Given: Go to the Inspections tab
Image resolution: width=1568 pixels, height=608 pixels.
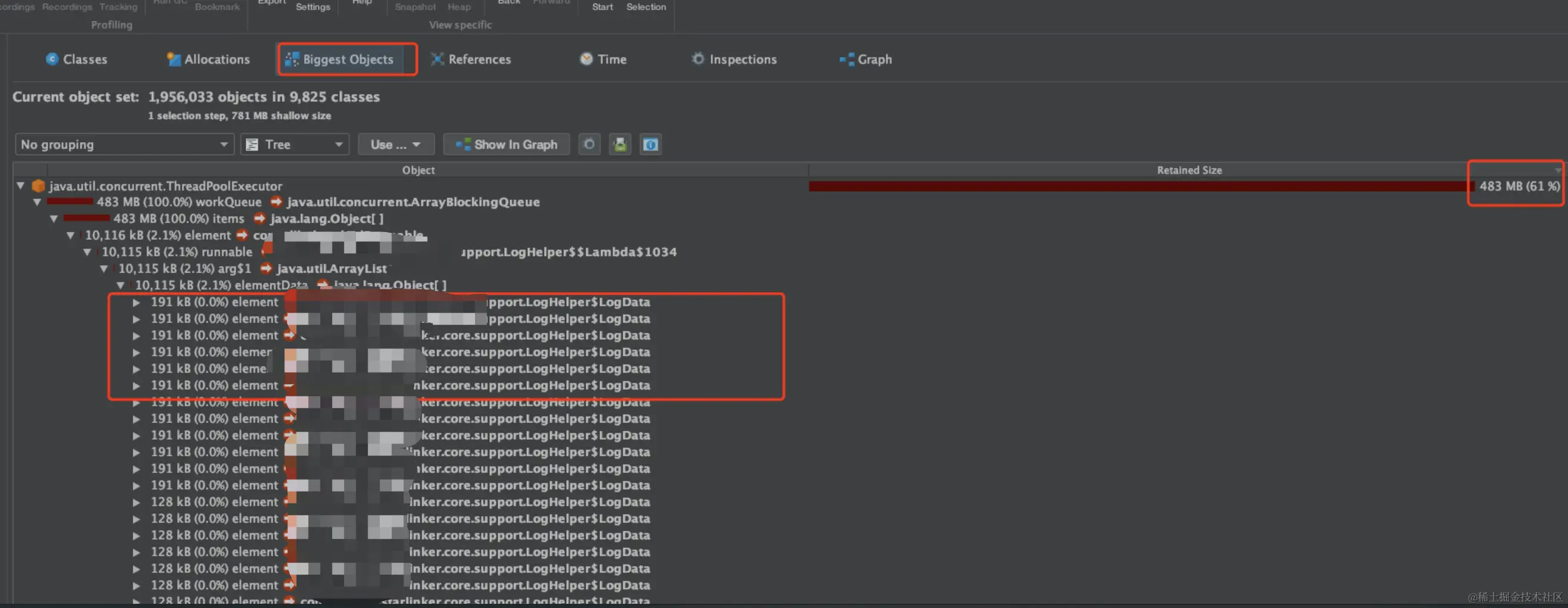Looking at the screenshot, I should 734,59.
